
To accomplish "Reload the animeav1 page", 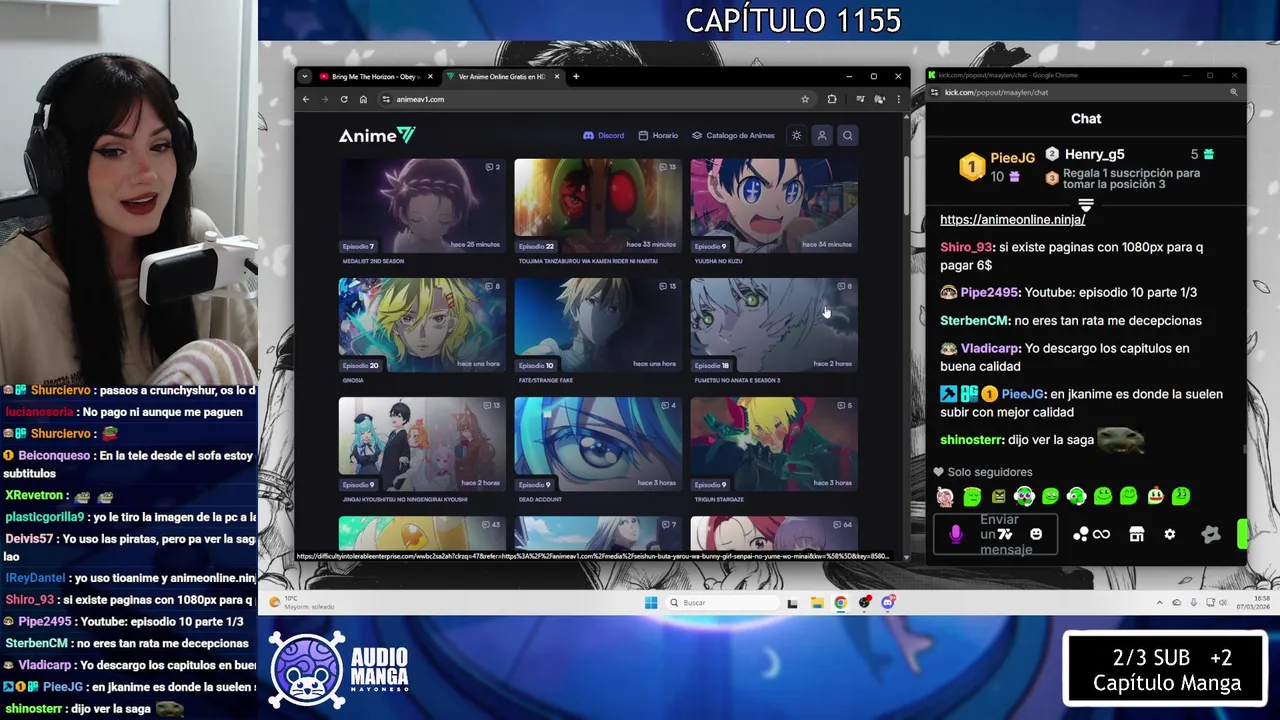I will pyautogui.click(x=344, y=99).
